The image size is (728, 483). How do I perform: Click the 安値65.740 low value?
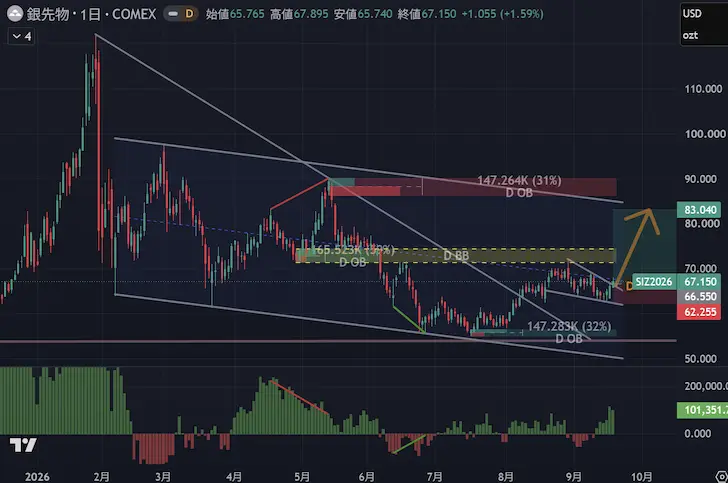363,14
